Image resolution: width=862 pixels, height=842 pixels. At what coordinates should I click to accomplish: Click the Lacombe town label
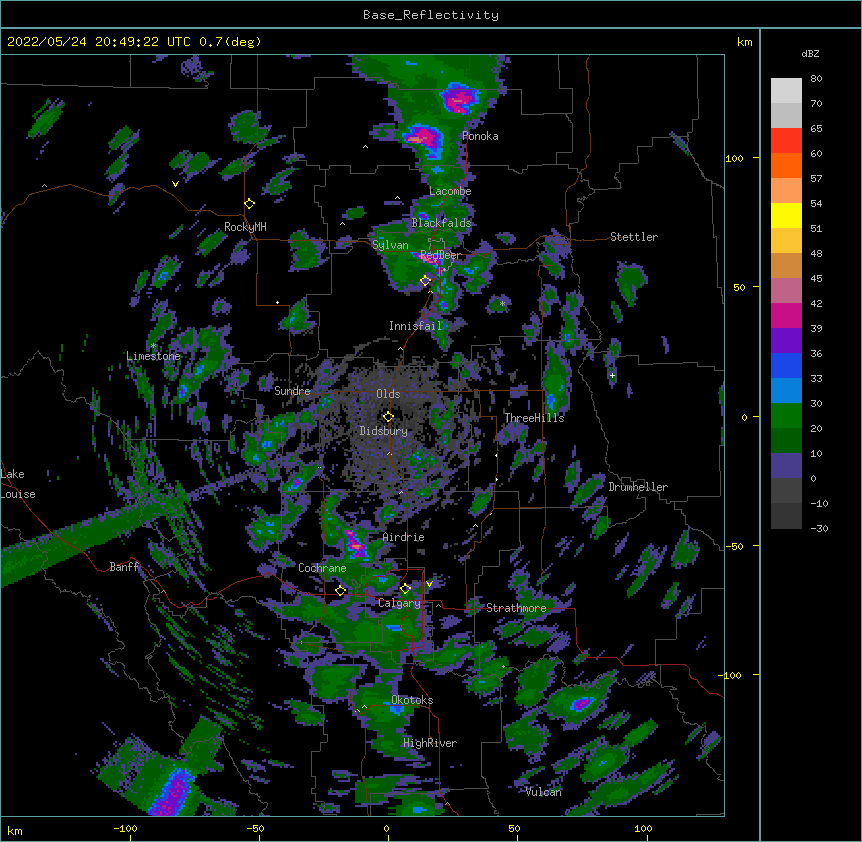pyautogui.click(x=450, y=191)
